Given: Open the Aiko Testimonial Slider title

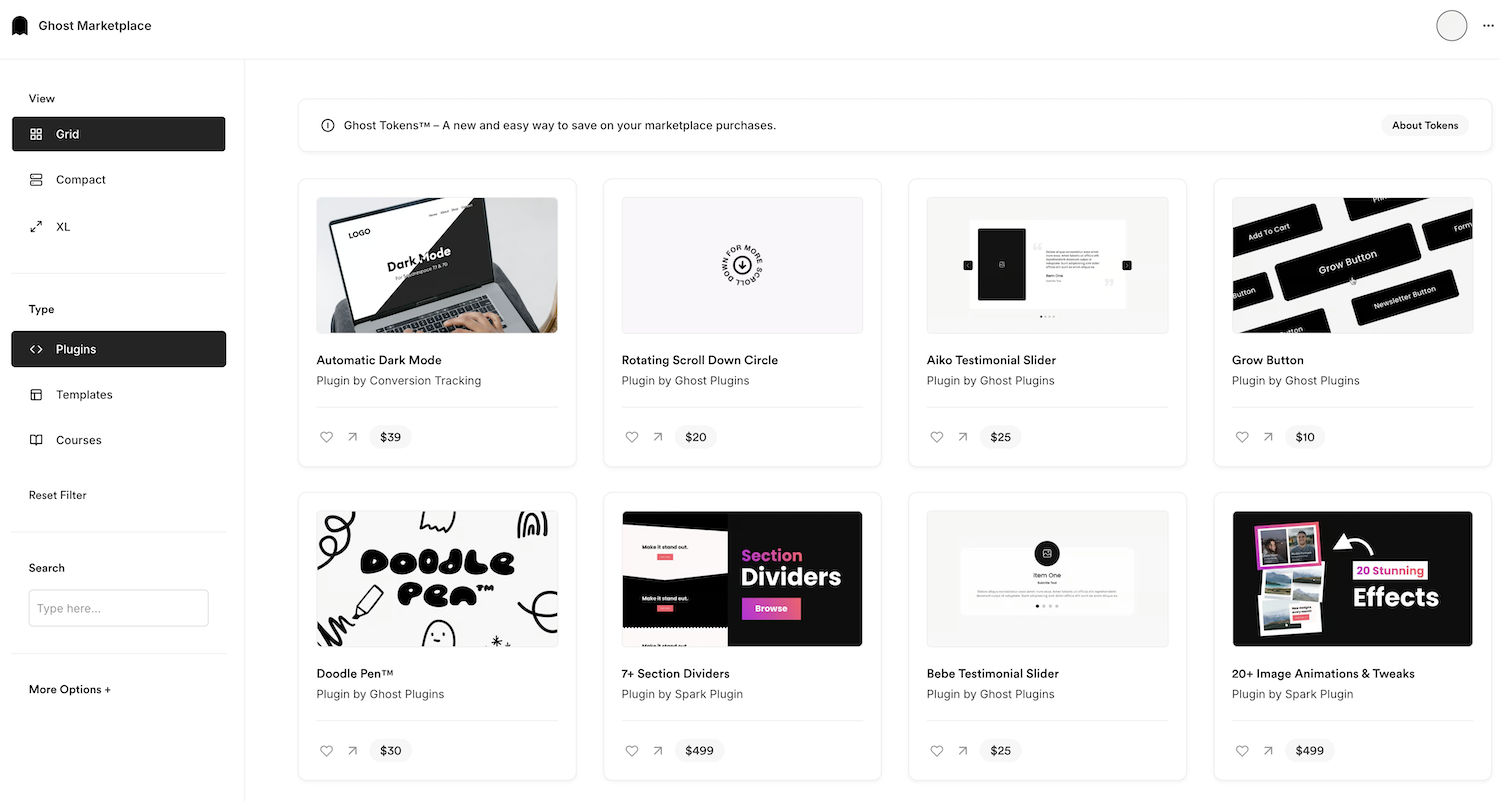Looking at the screenshot, I should (991, 360).
